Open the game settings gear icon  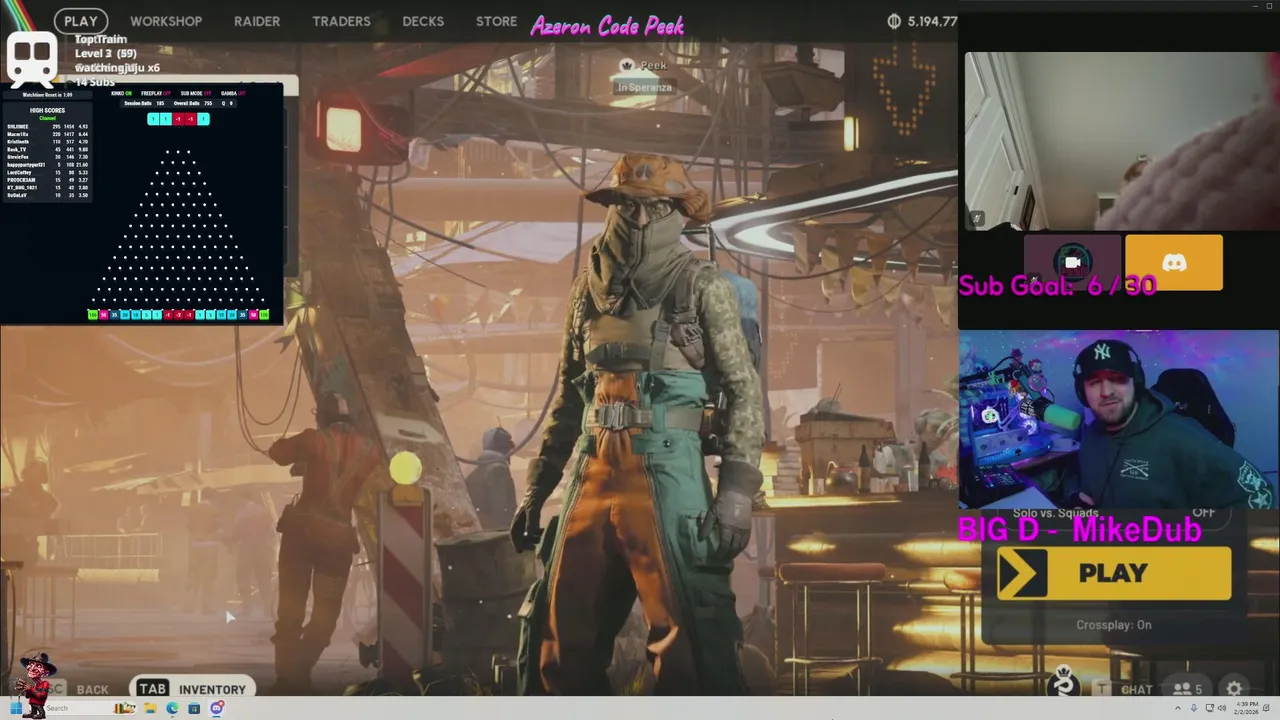tap(1234, 689)
